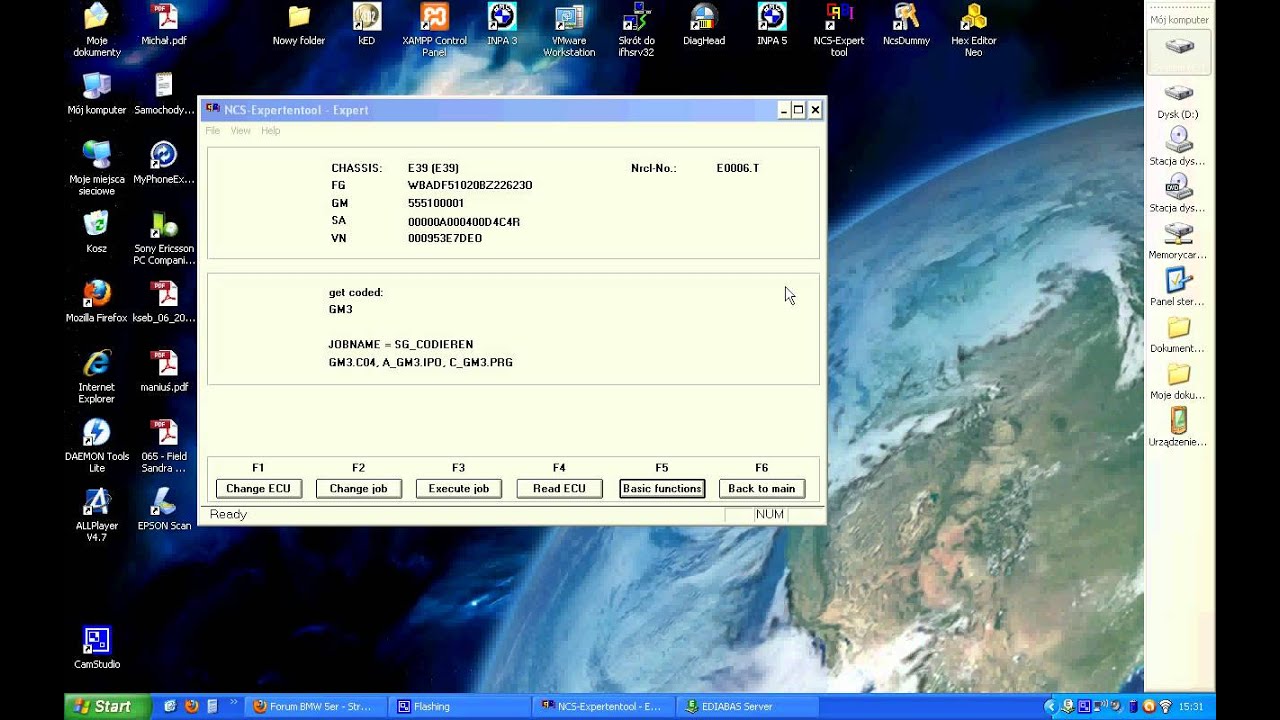Image resolution: width=1280 pixels, height=720 pixels.
Task: Select the DAEMON Tools Lite shortcut
Action: click(96, 445)
